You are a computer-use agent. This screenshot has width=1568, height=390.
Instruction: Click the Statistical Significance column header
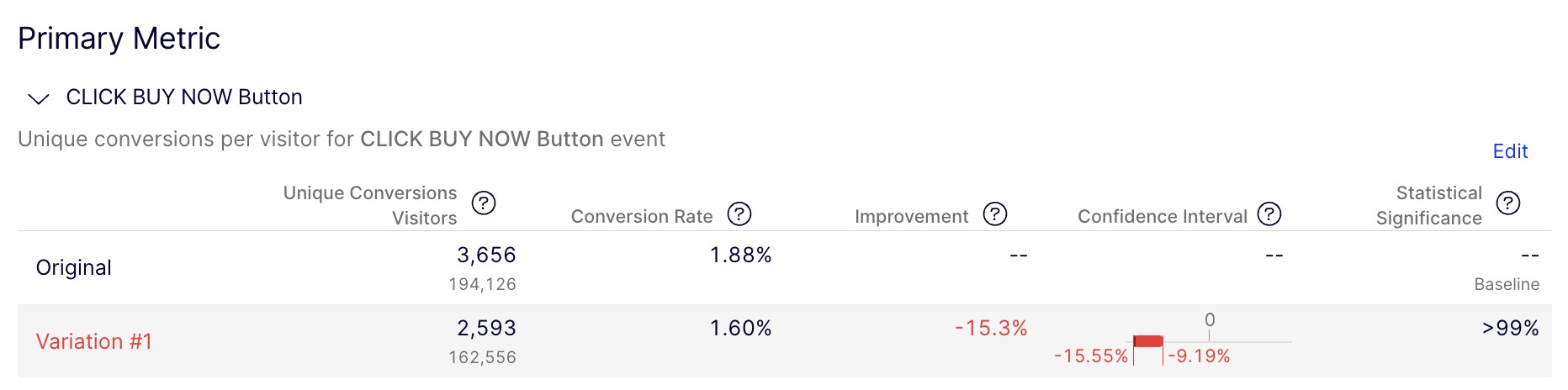(1429, 206)
